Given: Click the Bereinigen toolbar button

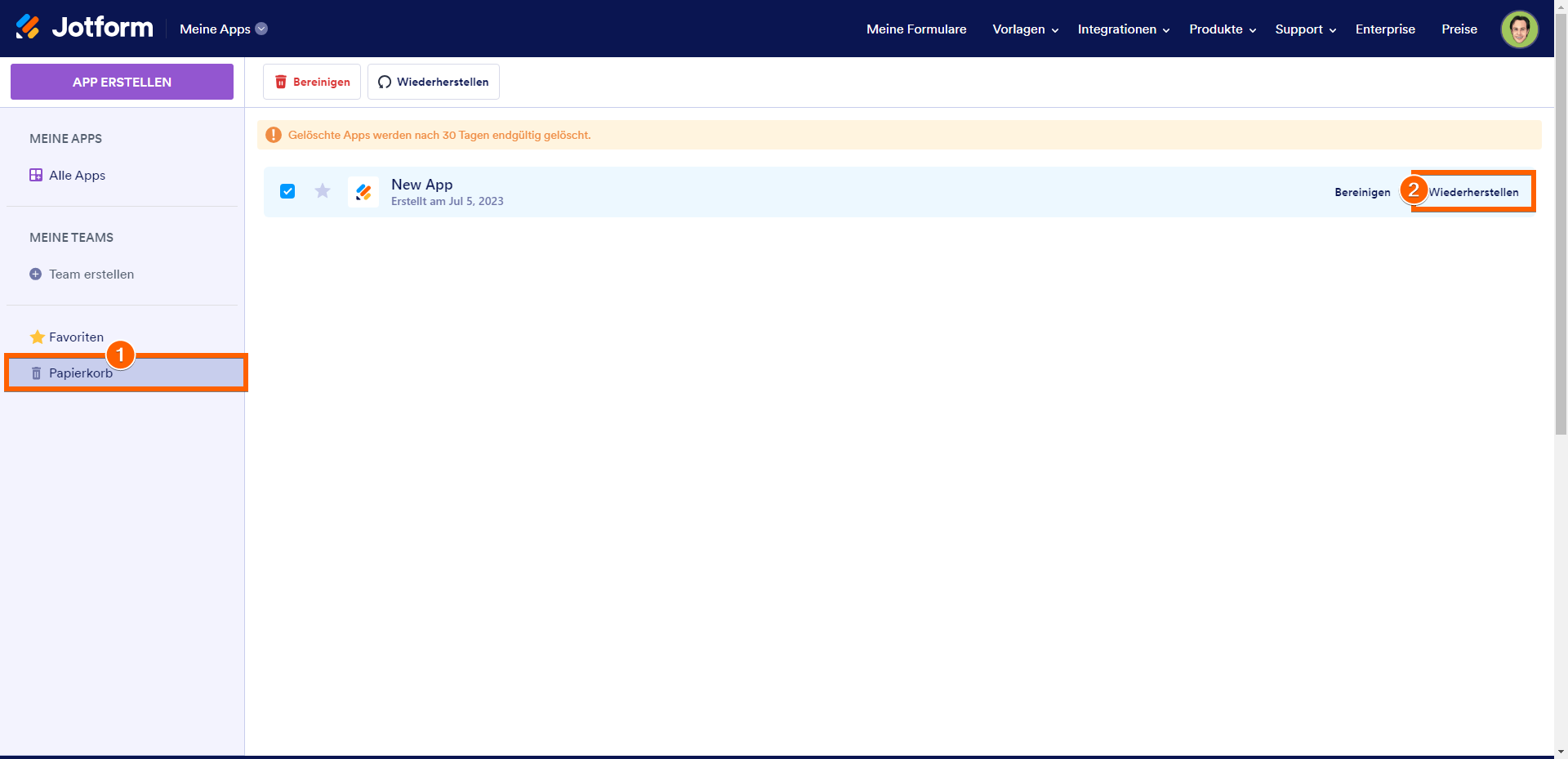Looking at the screenshot, I should pyautogui.click(x=312, y=82).
